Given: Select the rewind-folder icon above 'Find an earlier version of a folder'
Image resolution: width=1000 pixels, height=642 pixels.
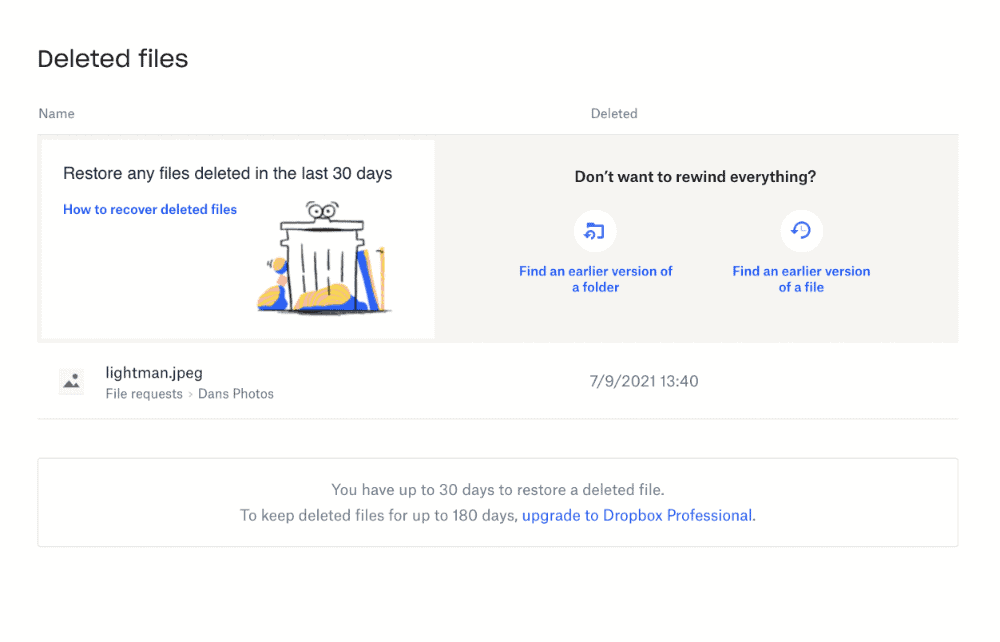Looking at the screenshot, I should (596, 230).
